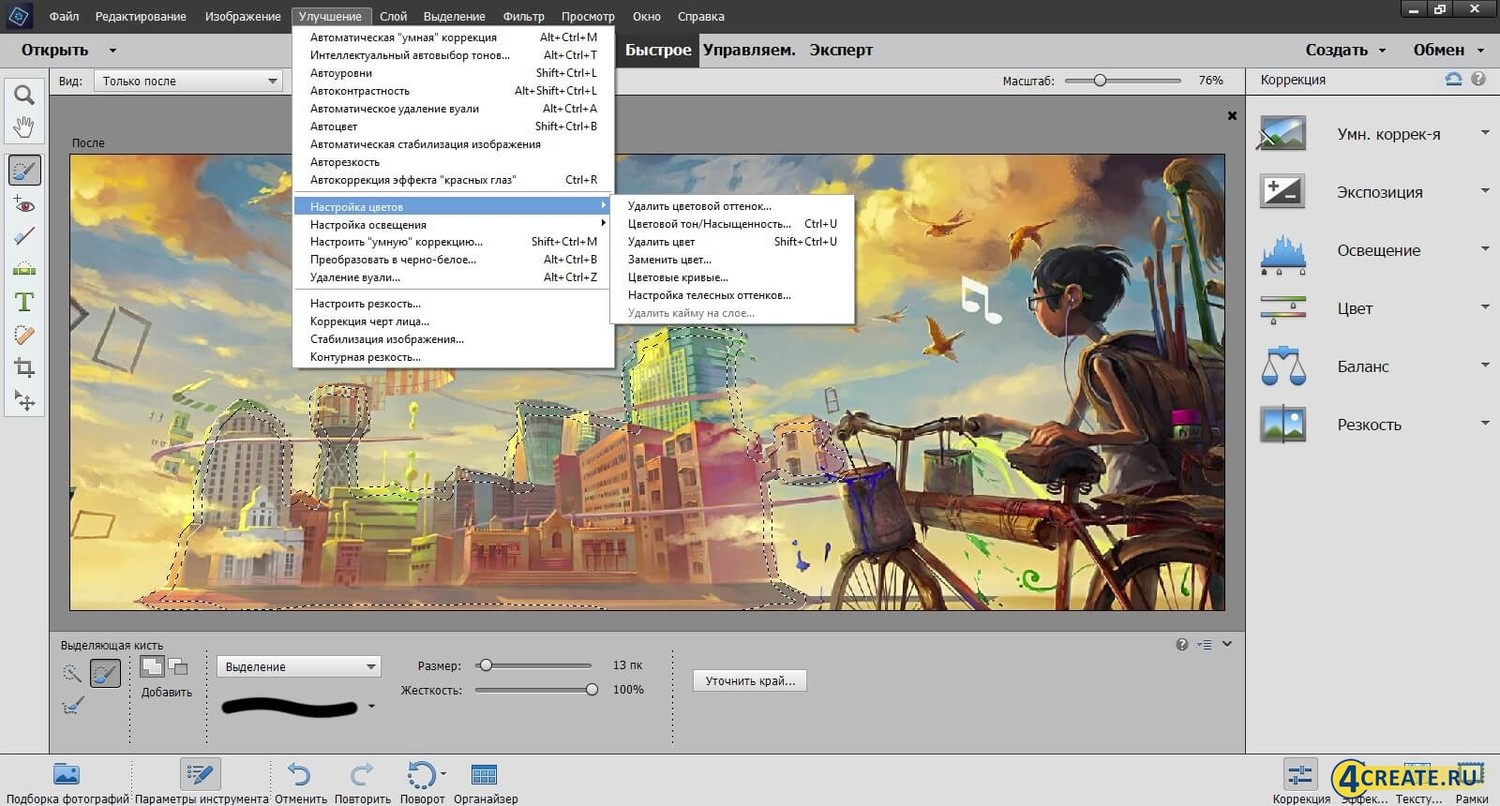Choose the magic wand quick selection option

72,673
